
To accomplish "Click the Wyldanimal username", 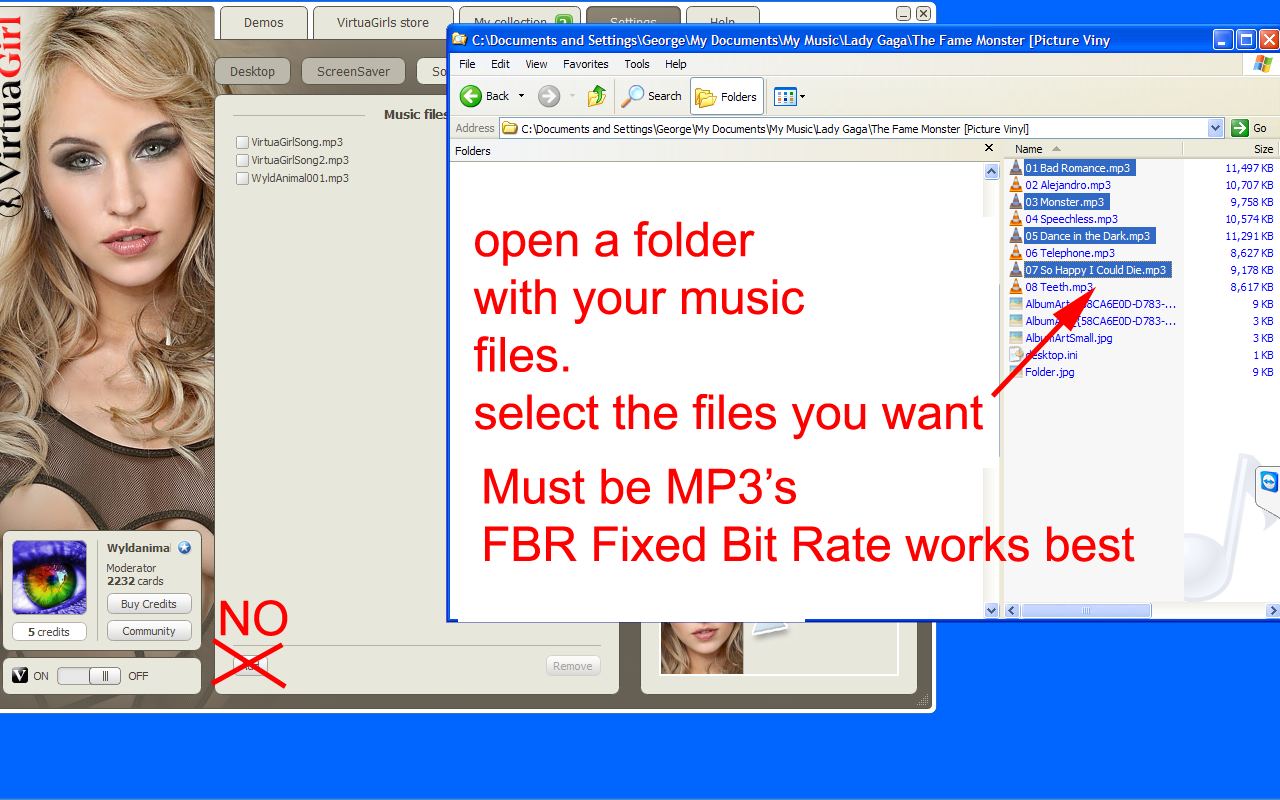I will point(138,548).
